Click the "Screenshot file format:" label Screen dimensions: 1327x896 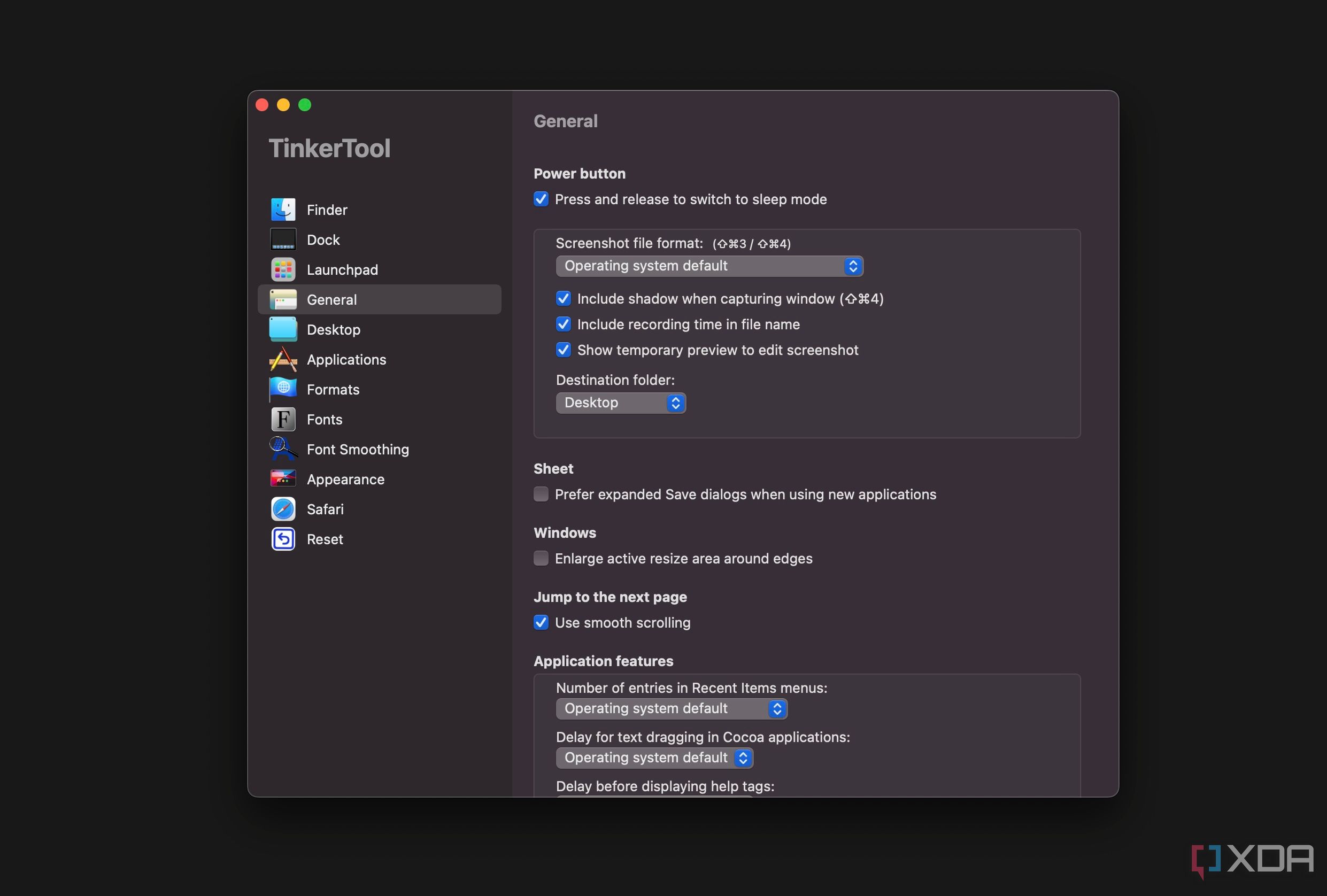click(629, 243)
